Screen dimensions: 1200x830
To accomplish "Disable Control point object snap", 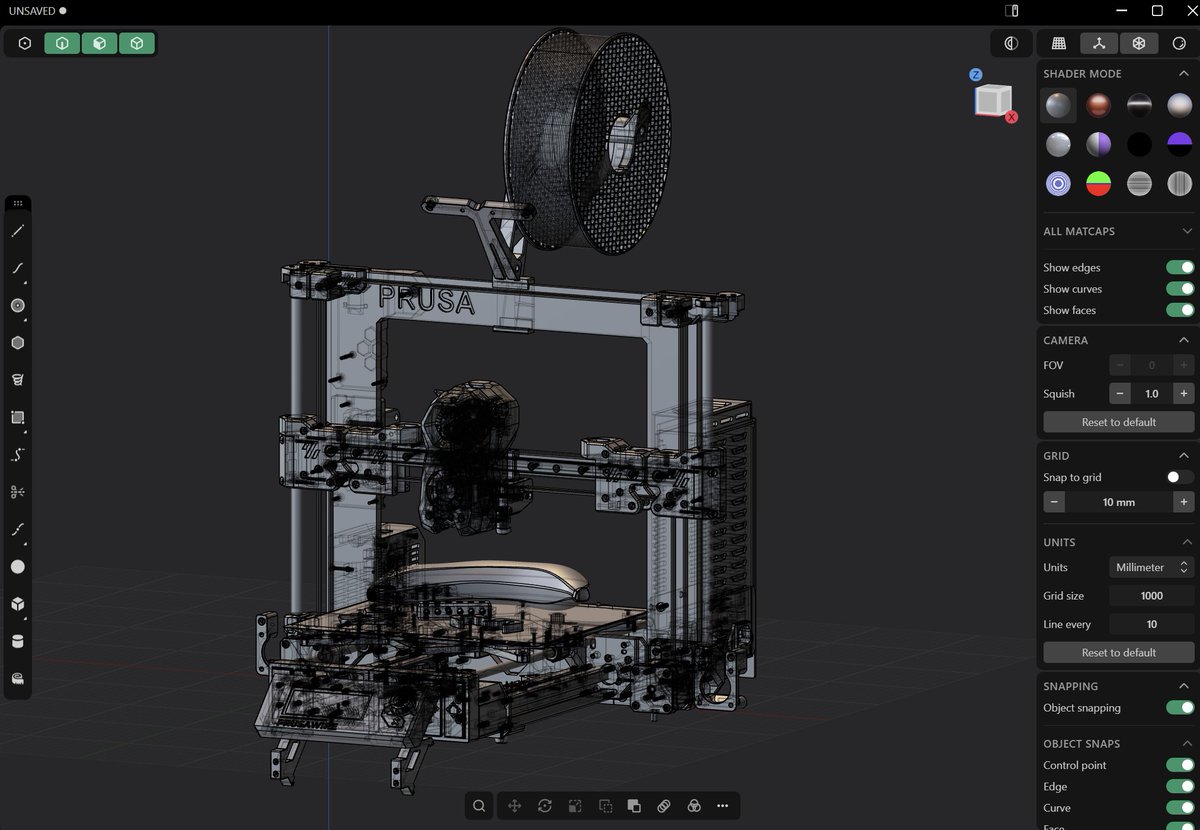I will (1180, 765).
